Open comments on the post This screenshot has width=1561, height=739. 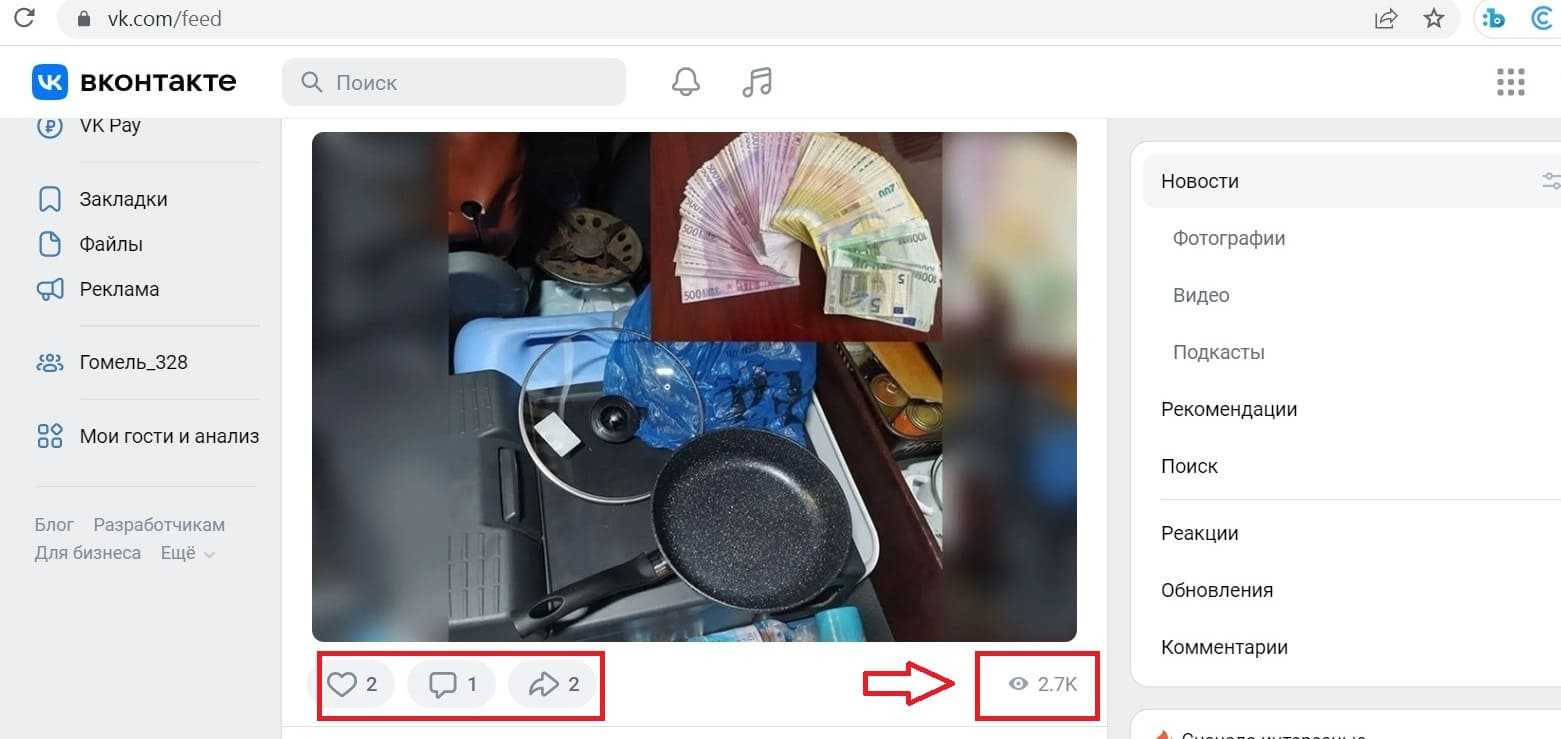click(x=452, y=685)
